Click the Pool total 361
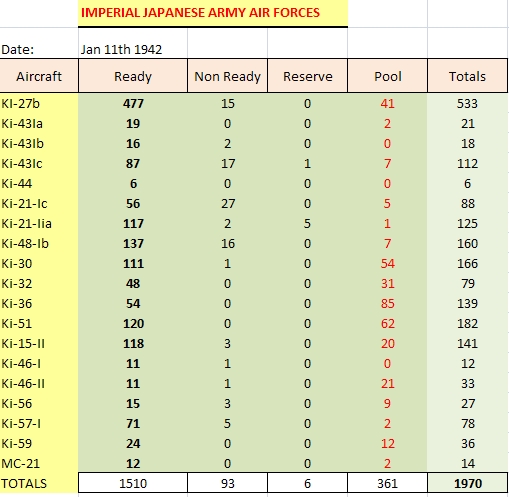509x497 pixels. tap(387, 483)
